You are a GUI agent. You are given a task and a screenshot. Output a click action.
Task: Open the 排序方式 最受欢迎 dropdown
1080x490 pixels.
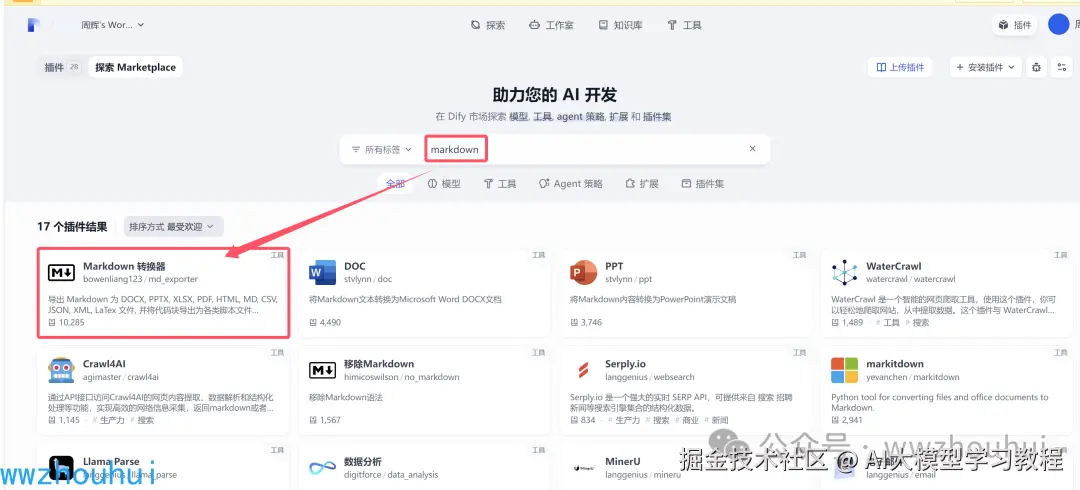click(x=173, y=226)
